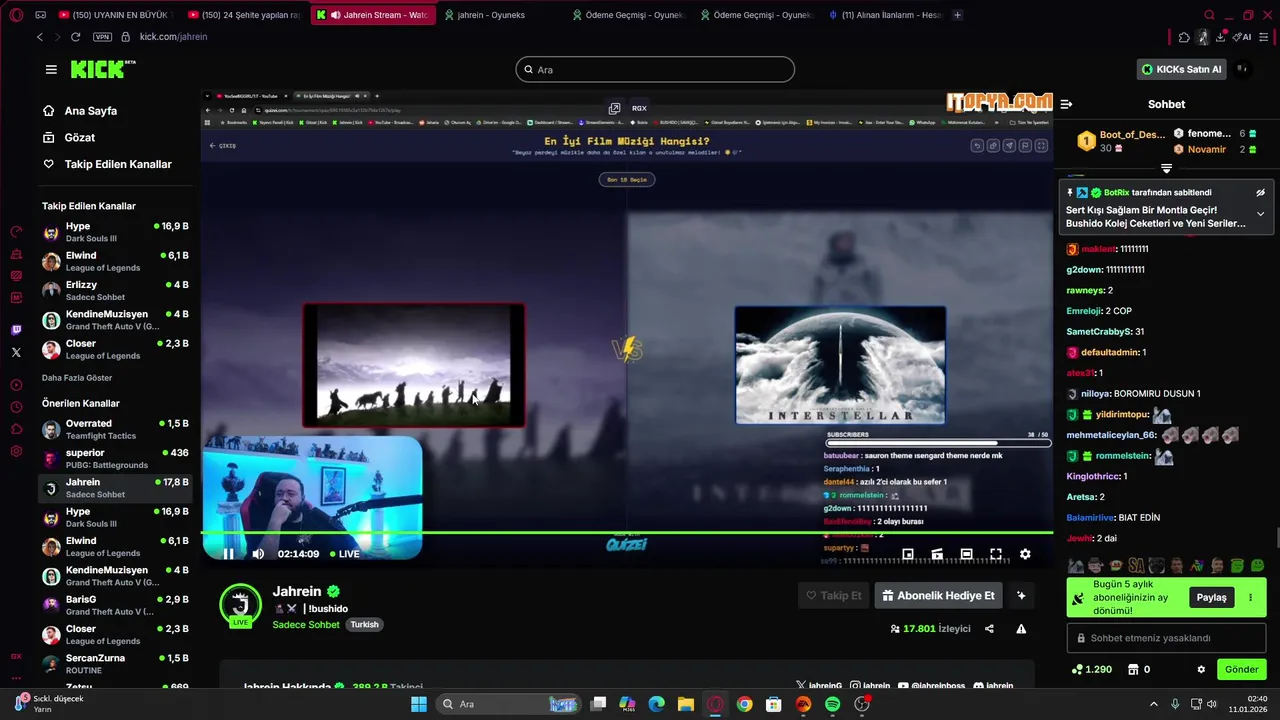Open Overrated Teamfight Tactics channel
This screenshot has height=720, width=1280.
[115, 429]
